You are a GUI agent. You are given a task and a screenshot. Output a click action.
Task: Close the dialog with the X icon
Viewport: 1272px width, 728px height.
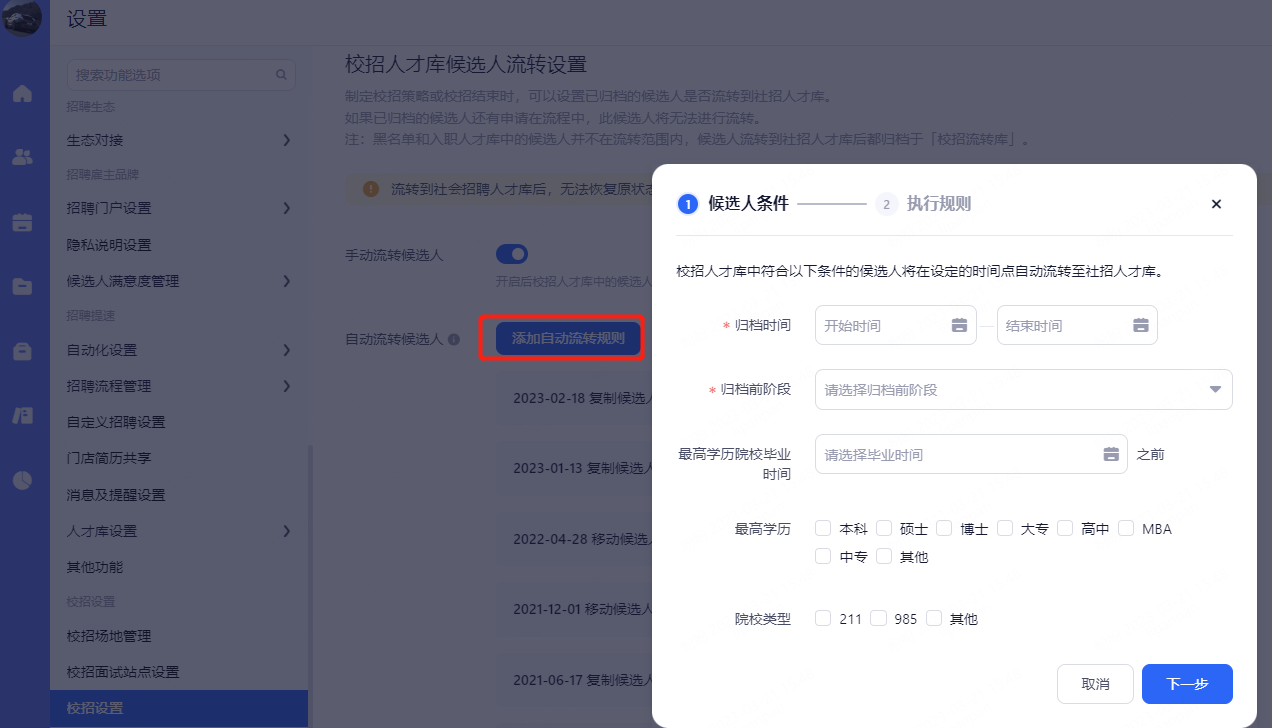pyautogui.click(x=1216, y=204)
